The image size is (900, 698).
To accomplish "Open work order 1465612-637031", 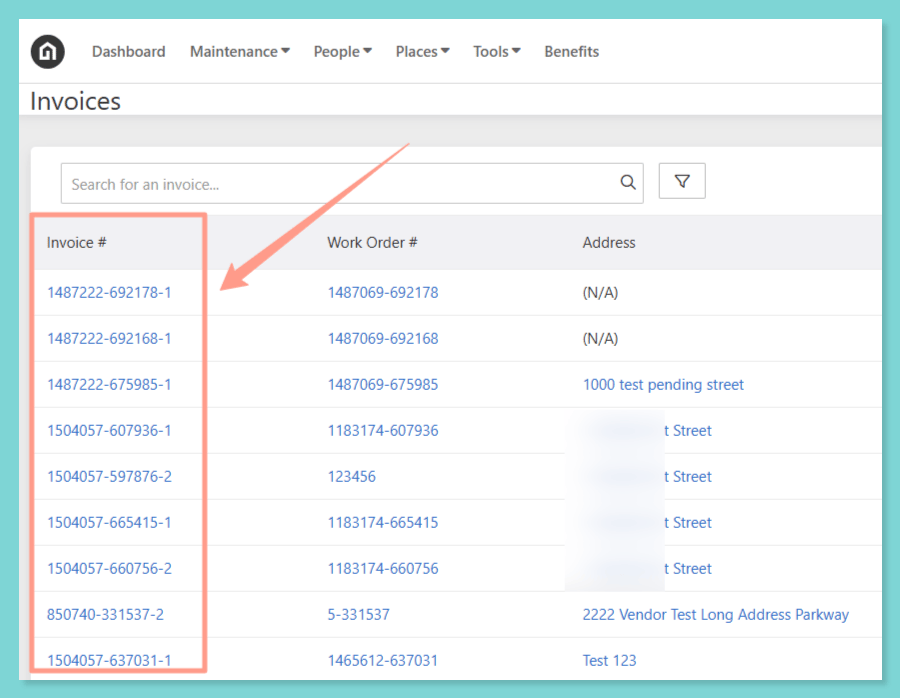I will (x=383, y=661).
